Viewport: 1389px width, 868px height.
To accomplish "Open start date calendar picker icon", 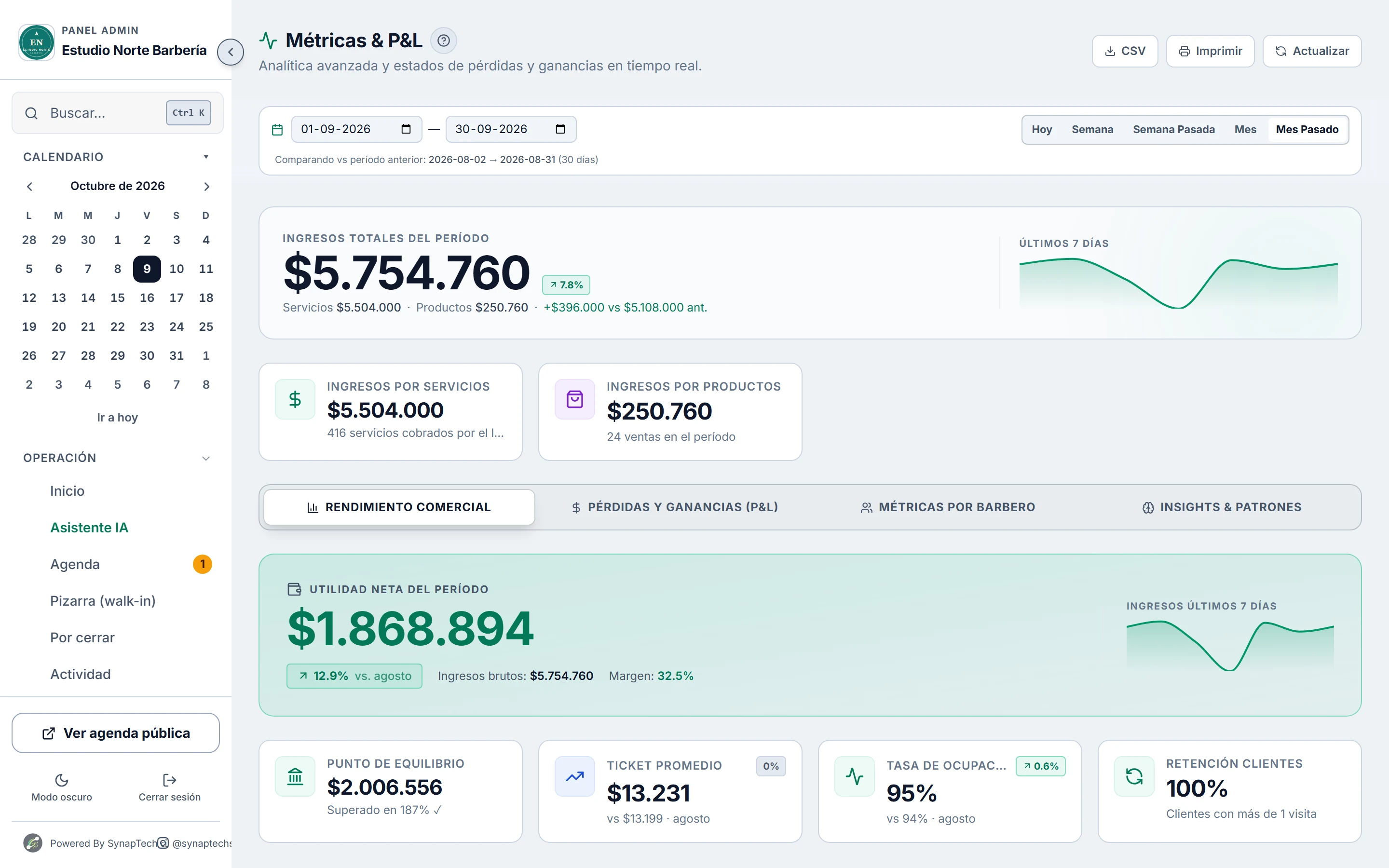I will pos(406,129).
